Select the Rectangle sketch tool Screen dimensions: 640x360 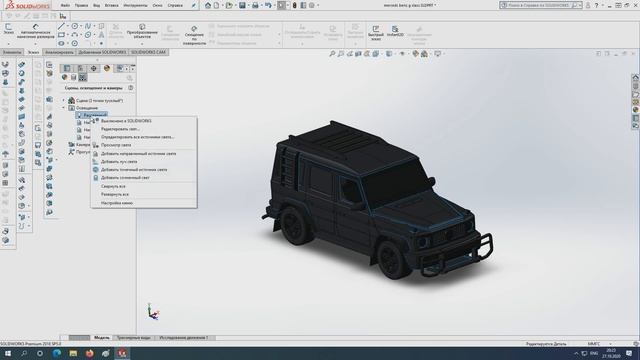click(61, 35)
